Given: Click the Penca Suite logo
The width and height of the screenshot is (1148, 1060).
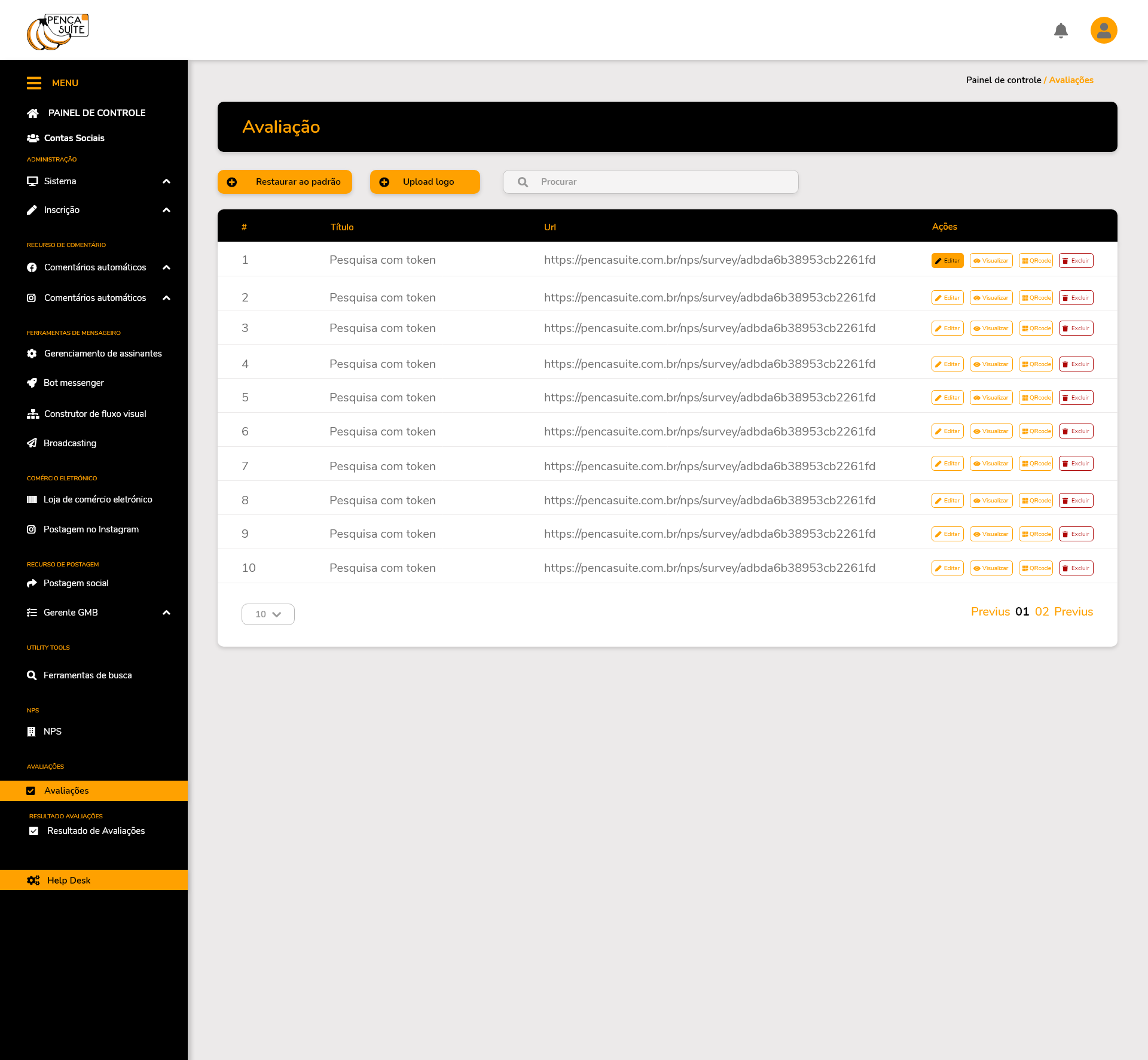Looking at the screenshot, I should point(58,32).
